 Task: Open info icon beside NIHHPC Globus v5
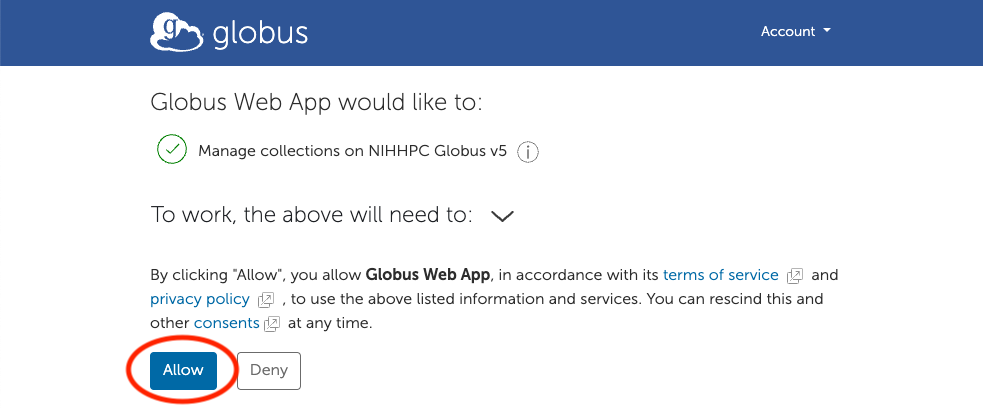click(529, 152)
